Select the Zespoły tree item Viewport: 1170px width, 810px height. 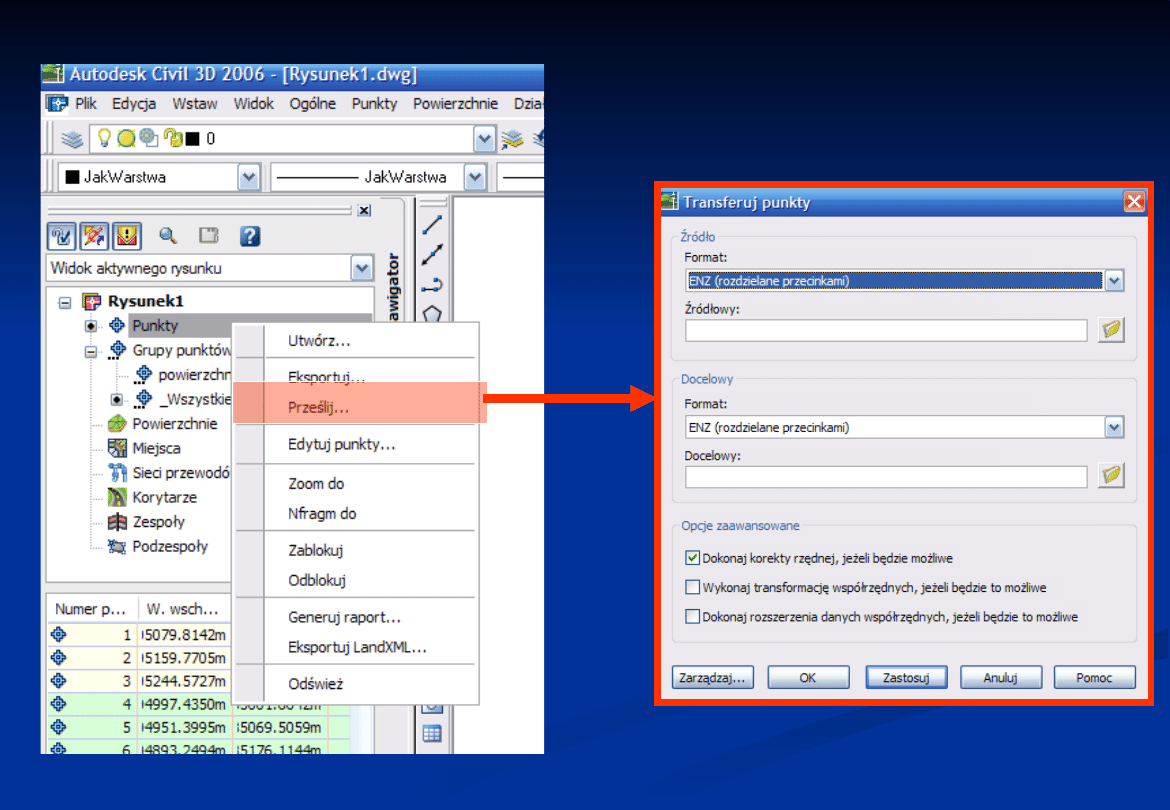tap(158, 522)
